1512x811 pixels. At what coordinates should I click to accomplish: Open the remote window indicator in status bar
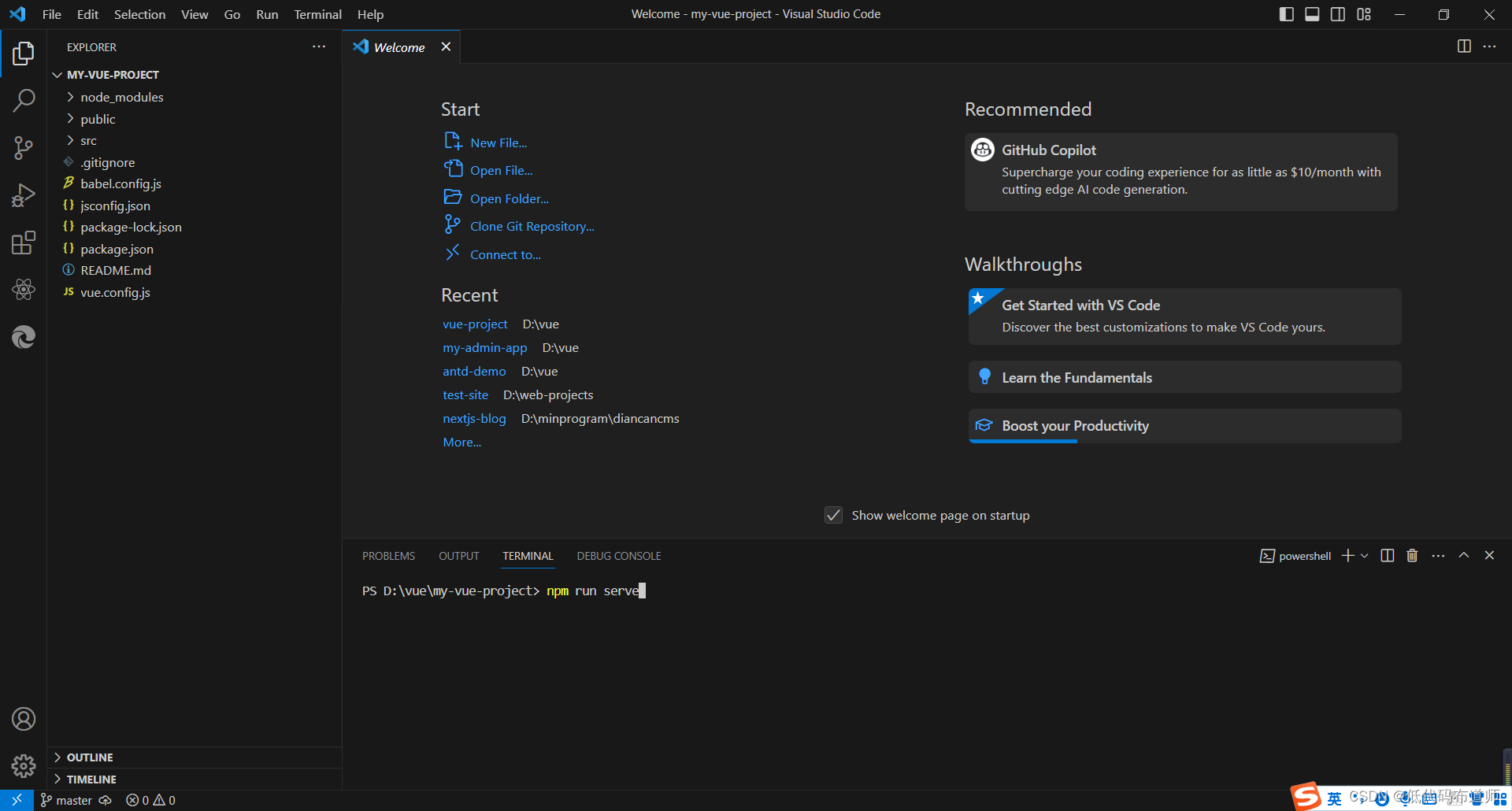(17, 800)
